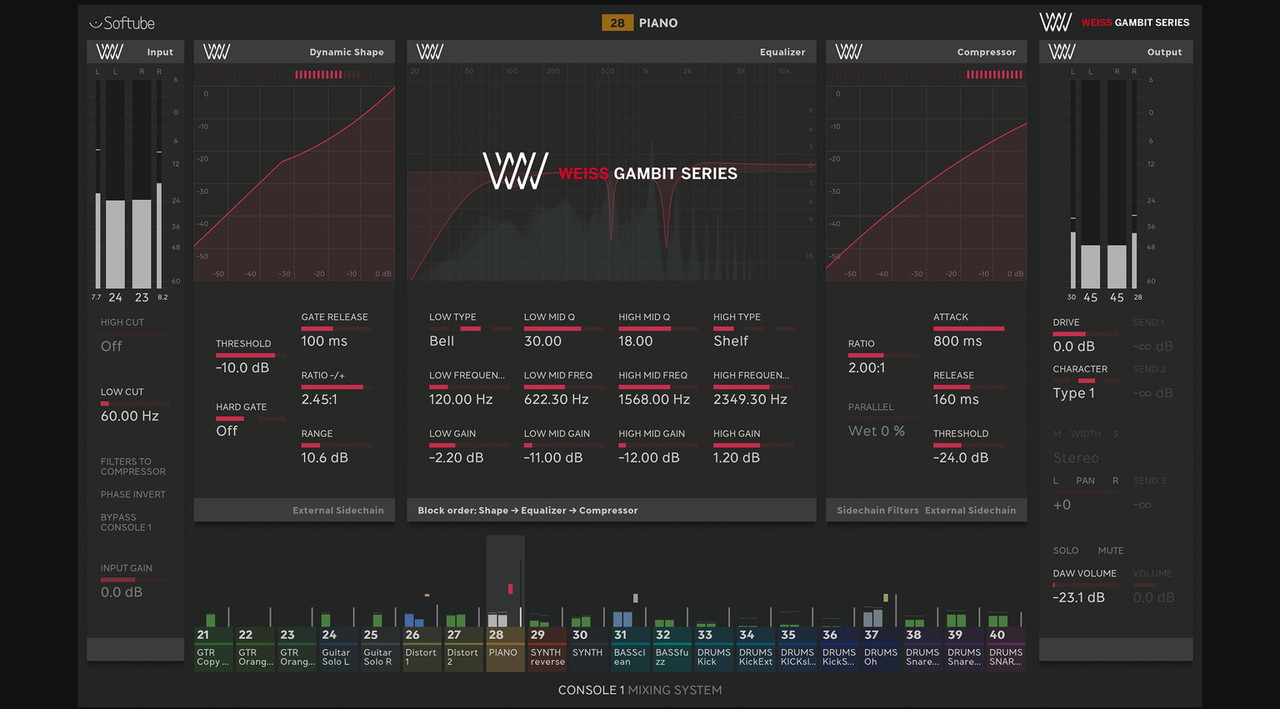Image resolution: width=1280 pixels, height=709 pixels.
Task: Open the Low Type Bell selector
Action: click(x=442, y=341)
